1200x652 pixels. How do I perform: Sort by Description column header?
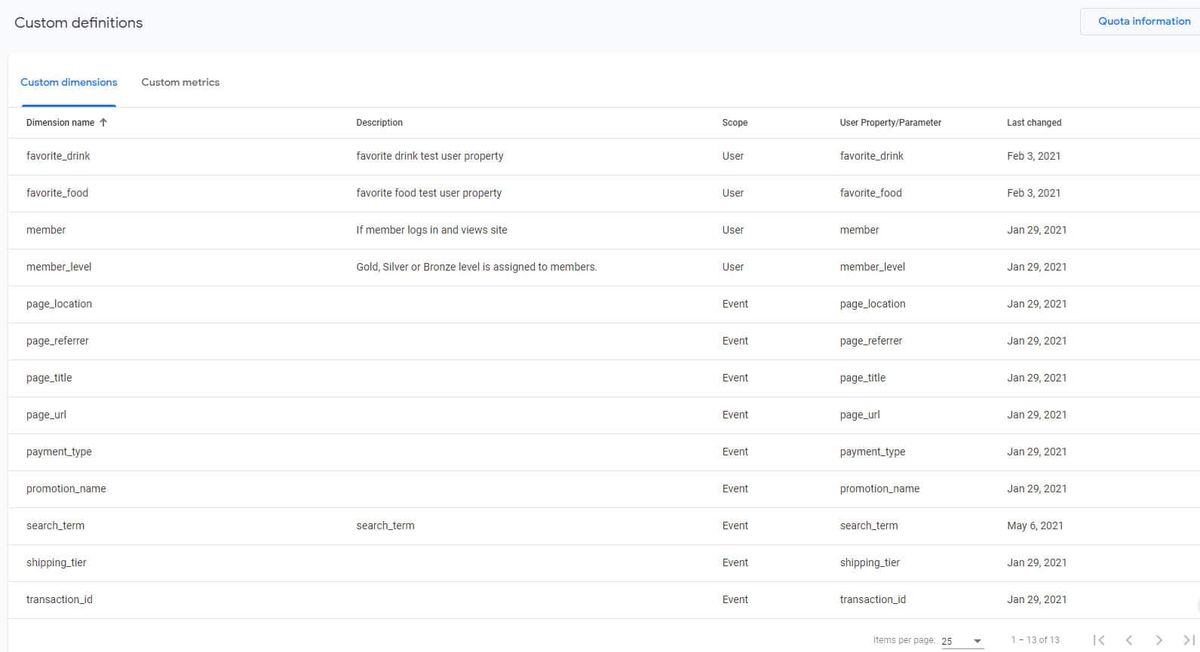379,122
